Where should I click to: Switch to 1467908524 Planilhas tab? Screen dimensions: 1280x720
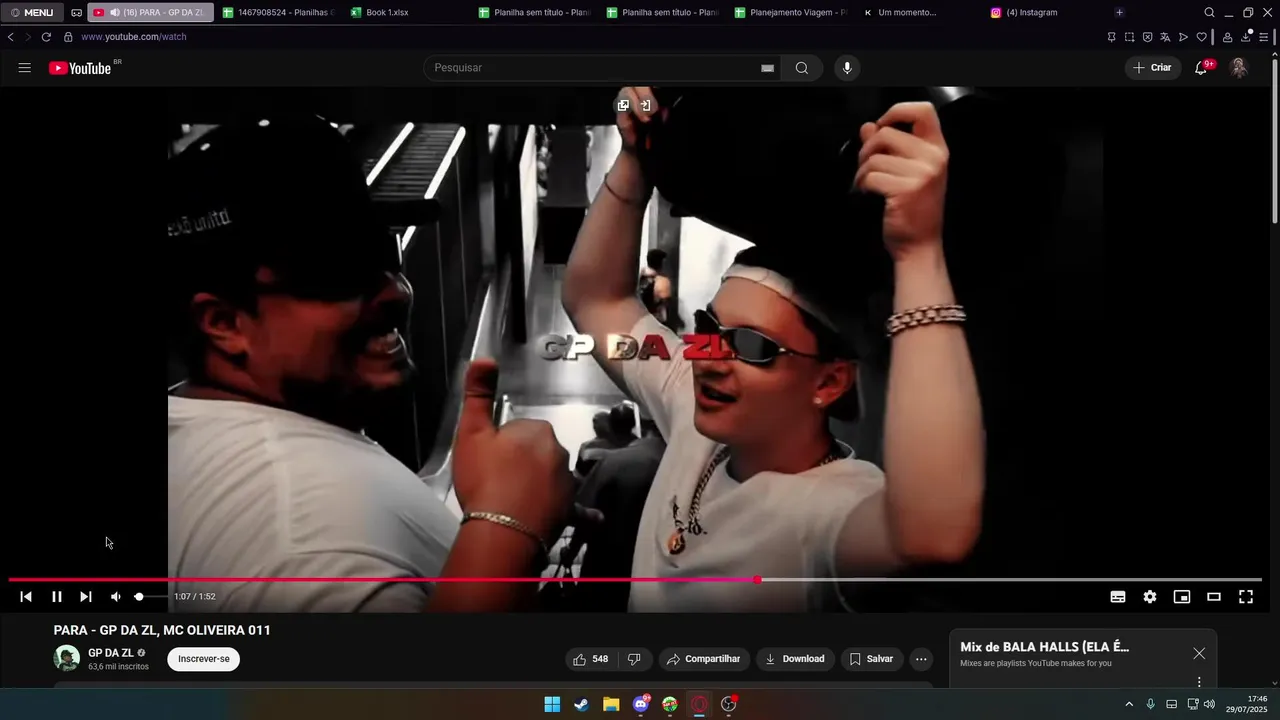[279, 13]
